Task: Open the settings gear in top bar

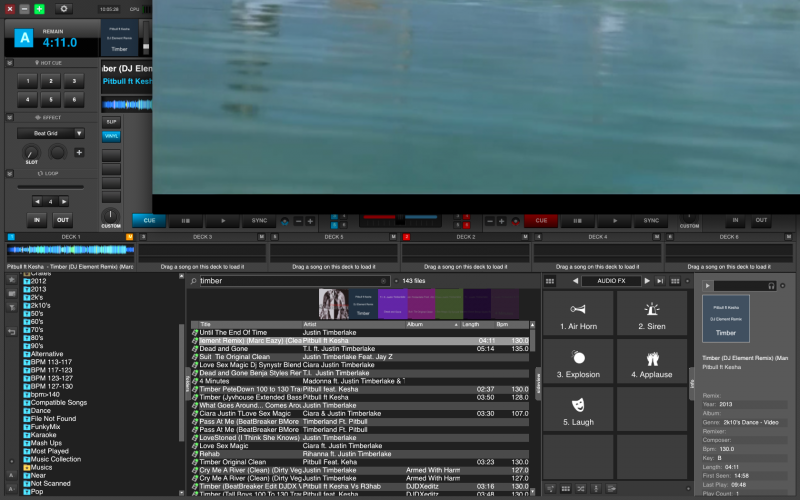Action: (63, 9)
